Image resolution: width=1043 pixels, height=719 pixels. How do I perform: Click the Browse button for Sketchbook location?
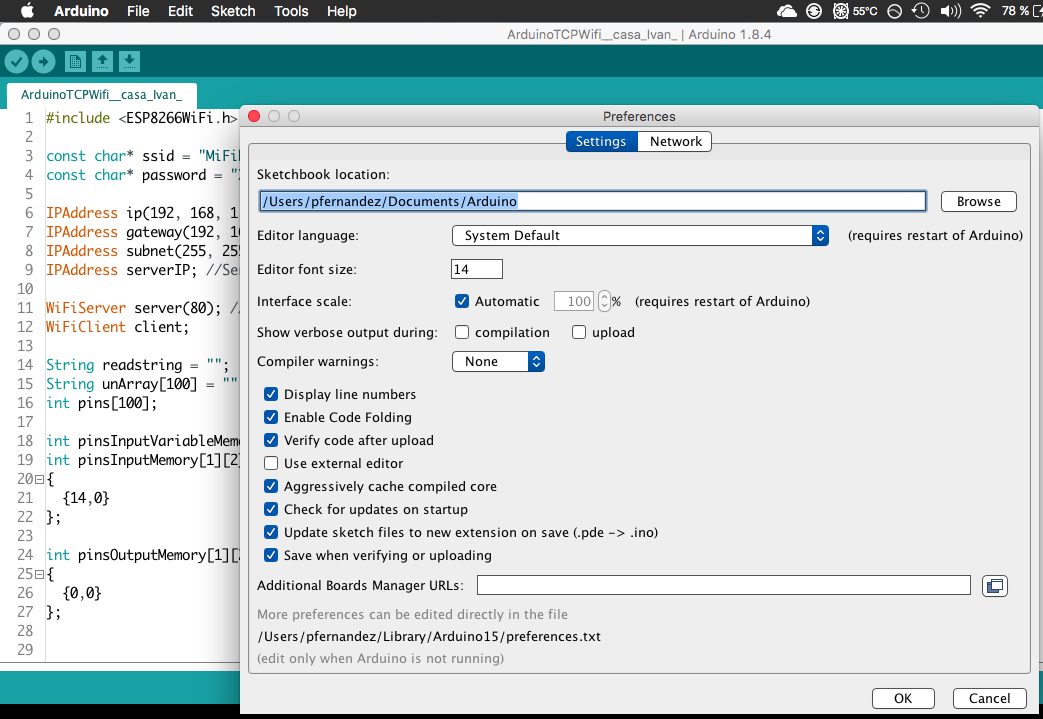[x=978, y=201]
